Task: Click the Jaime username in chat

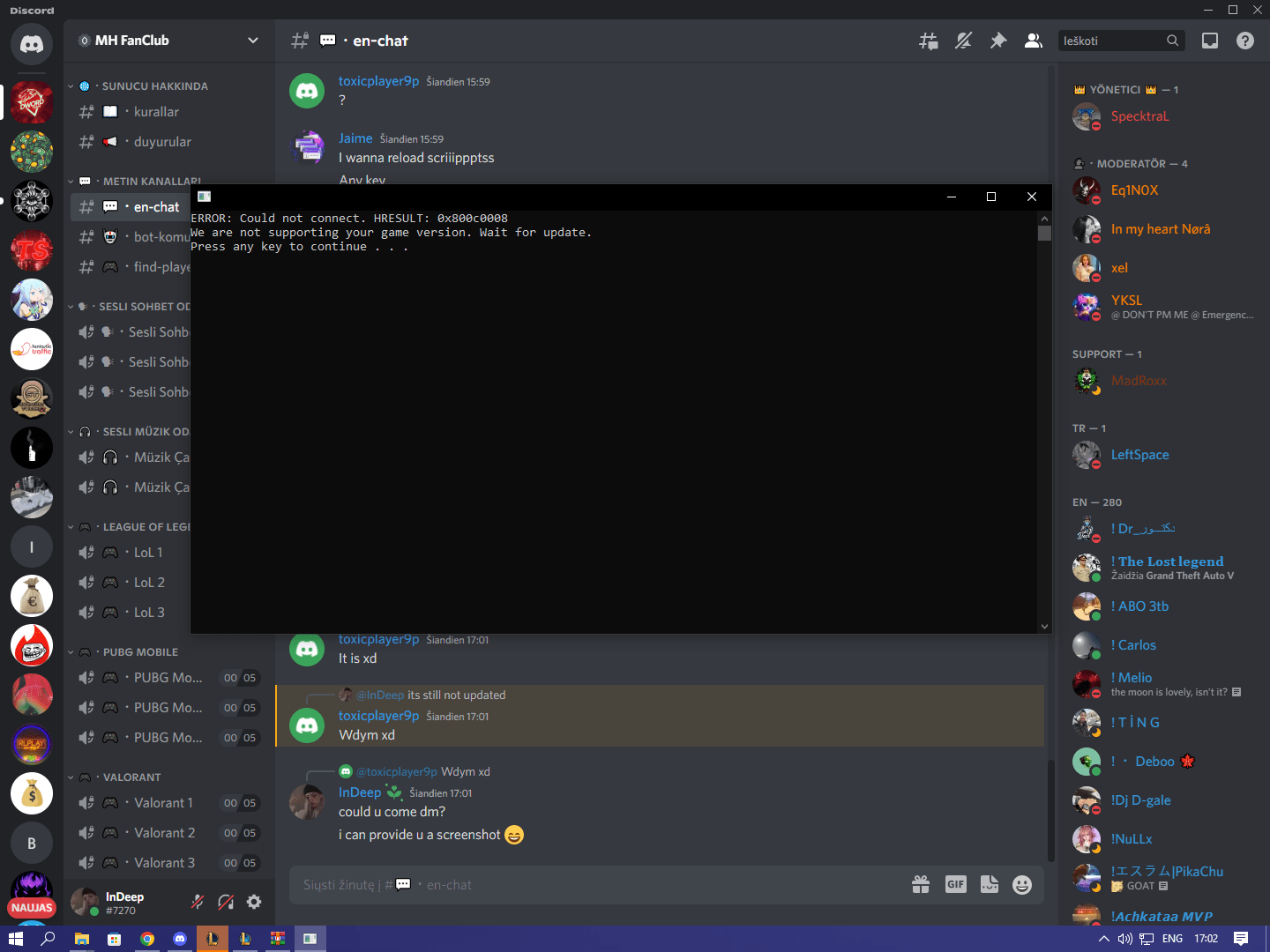Action: tap(355, 138)
